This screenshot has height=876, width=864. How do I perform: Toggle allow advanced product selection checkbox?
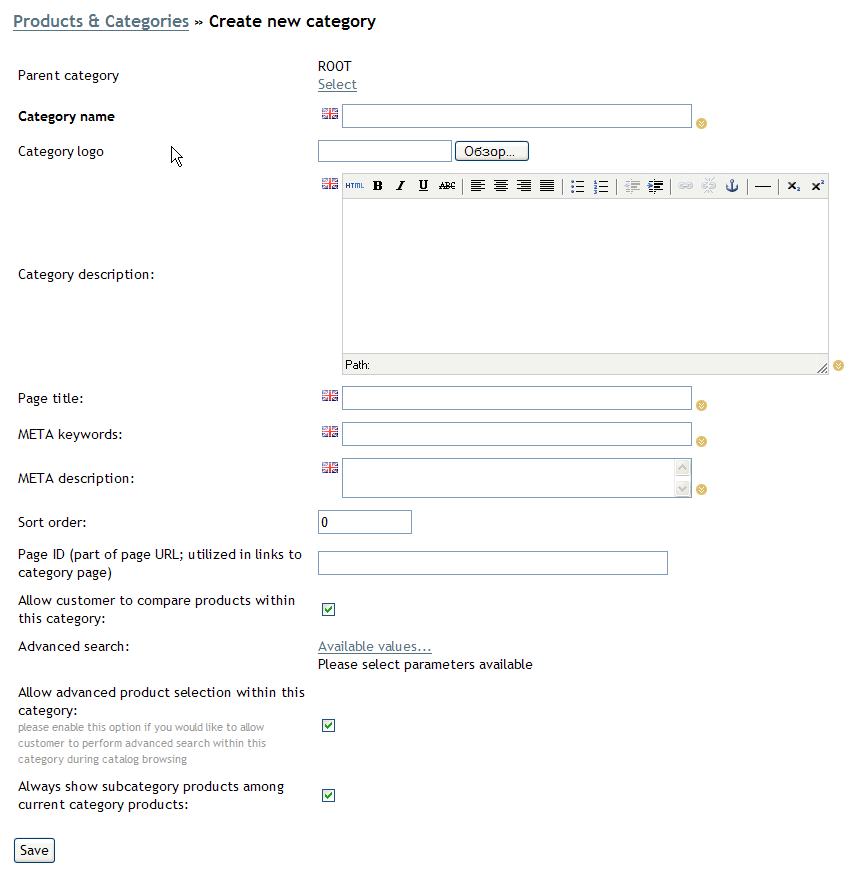[x=328, y=726]
